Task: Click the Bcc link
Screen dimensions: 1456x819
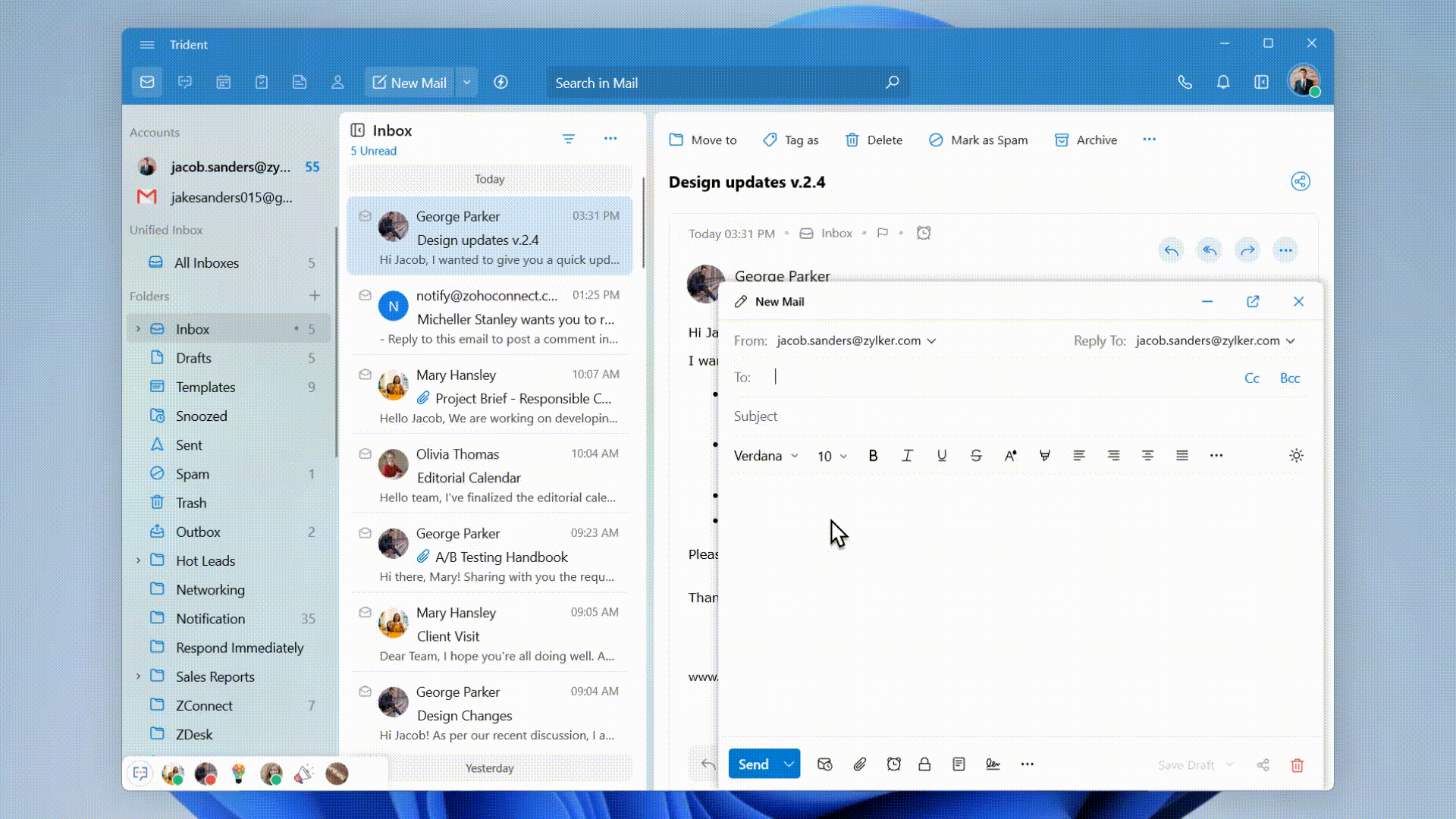Action: [x=1289, y=378]
